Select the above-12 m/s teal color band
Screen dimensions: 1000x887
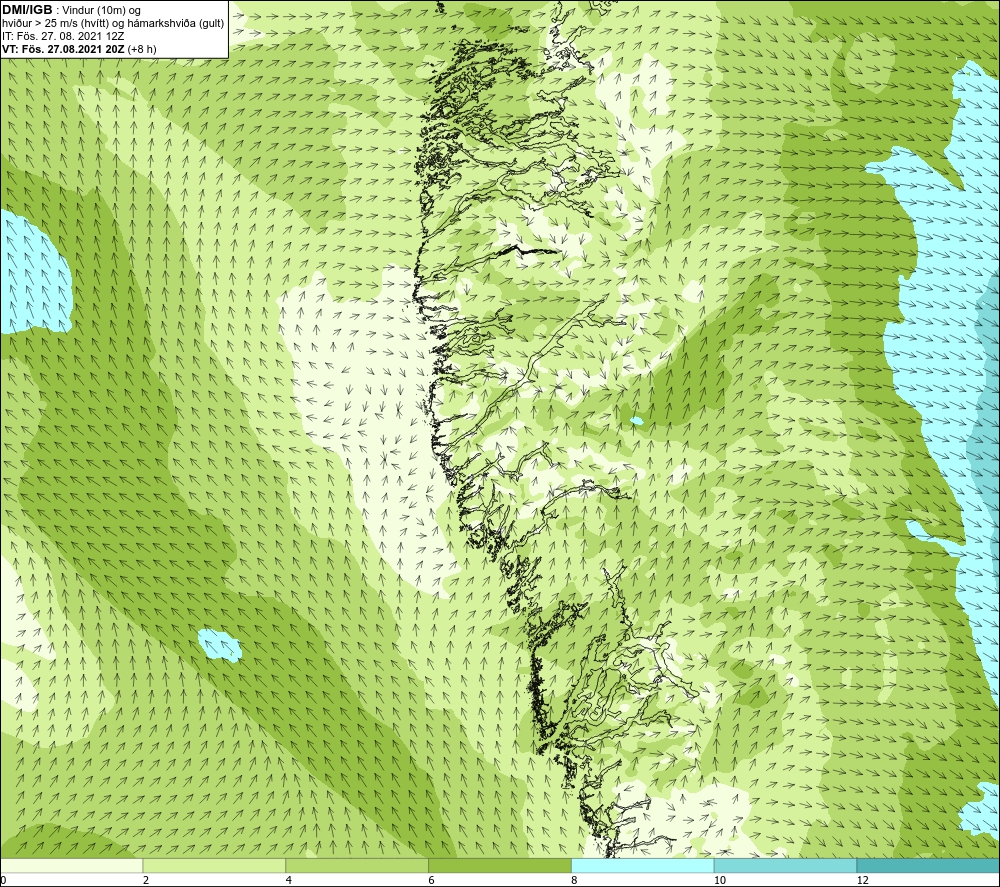[x=929, y=865]
